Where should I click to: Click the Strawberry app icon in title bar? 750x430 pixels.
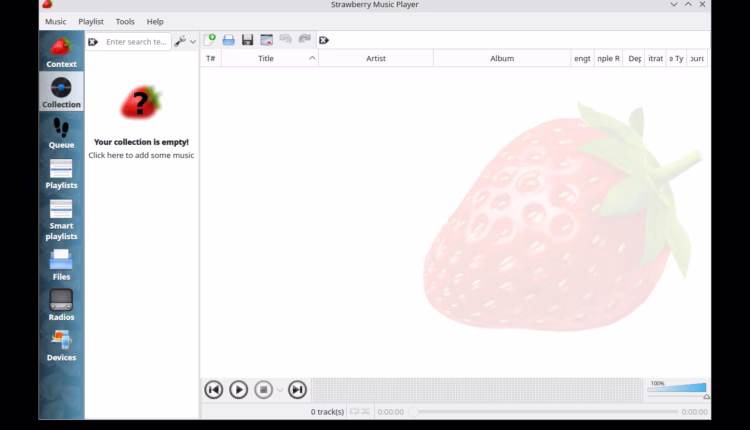(47, 4)
